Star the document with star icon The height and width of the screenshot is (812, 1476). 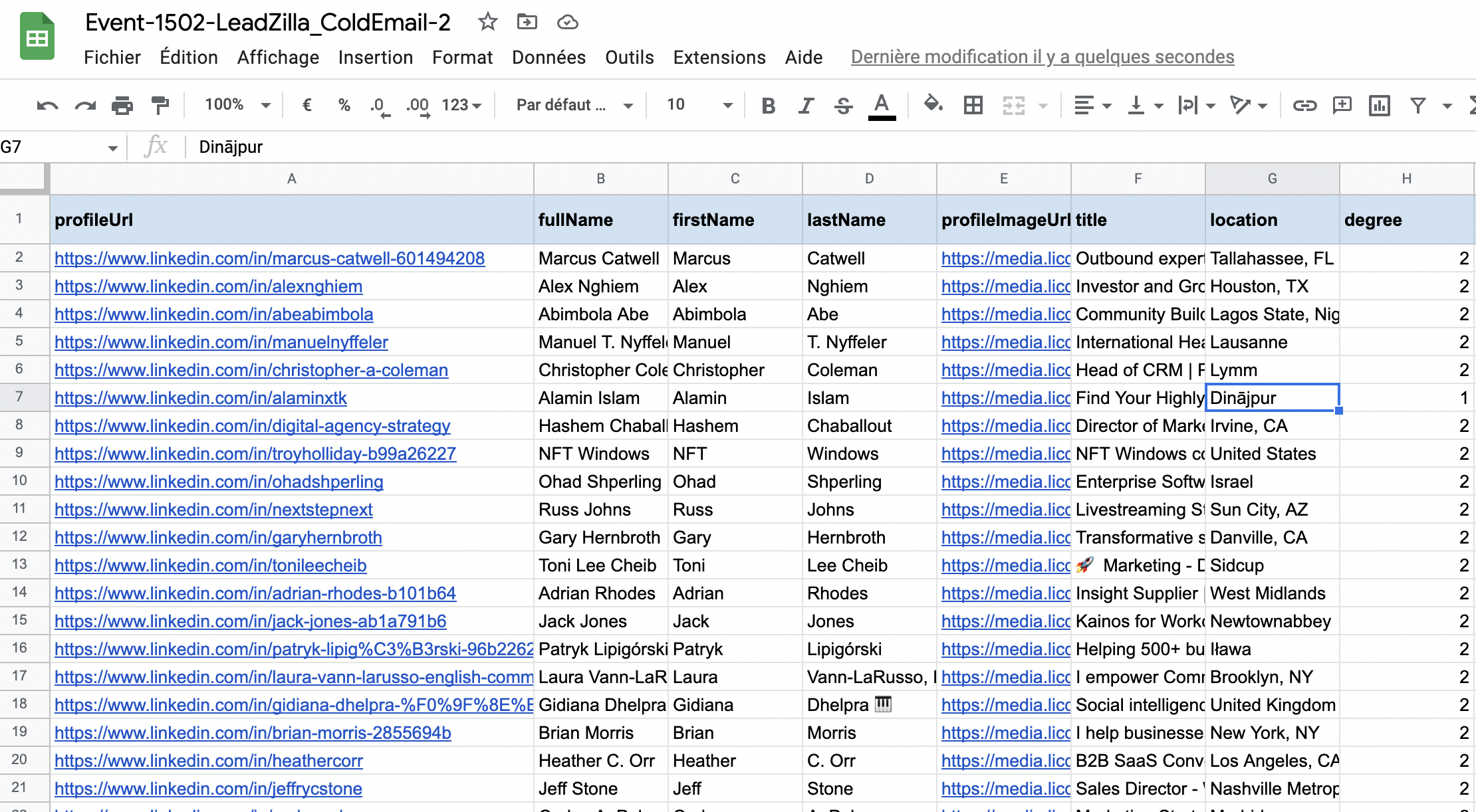[x=487, y=22]
